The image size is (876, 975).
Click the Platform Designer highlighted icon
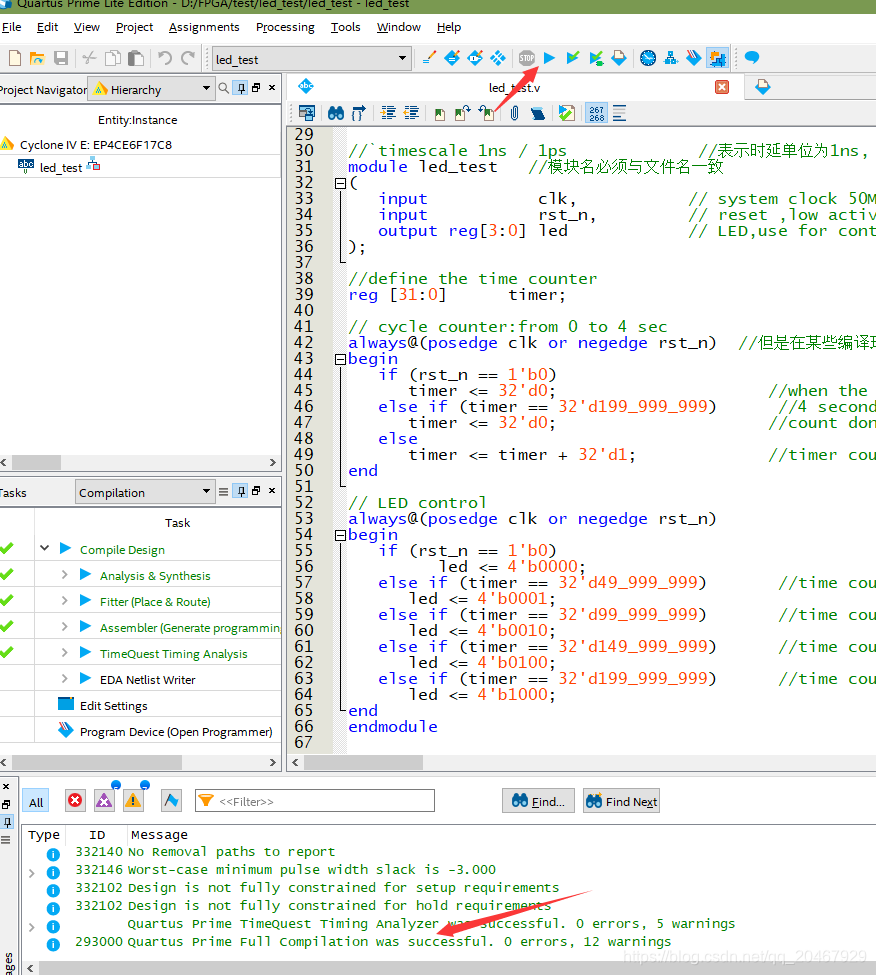click(x=717, y=58)
